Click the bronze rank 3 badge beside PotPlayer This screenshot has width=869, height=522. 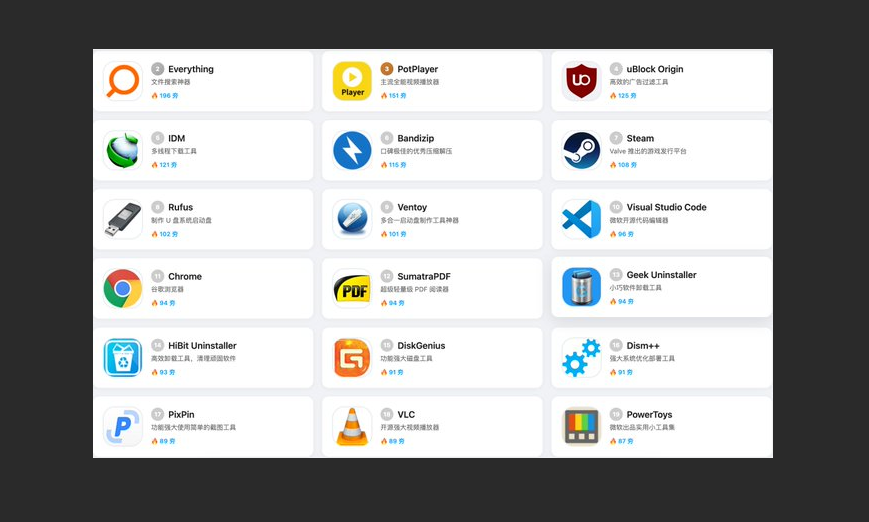(387, 69)
